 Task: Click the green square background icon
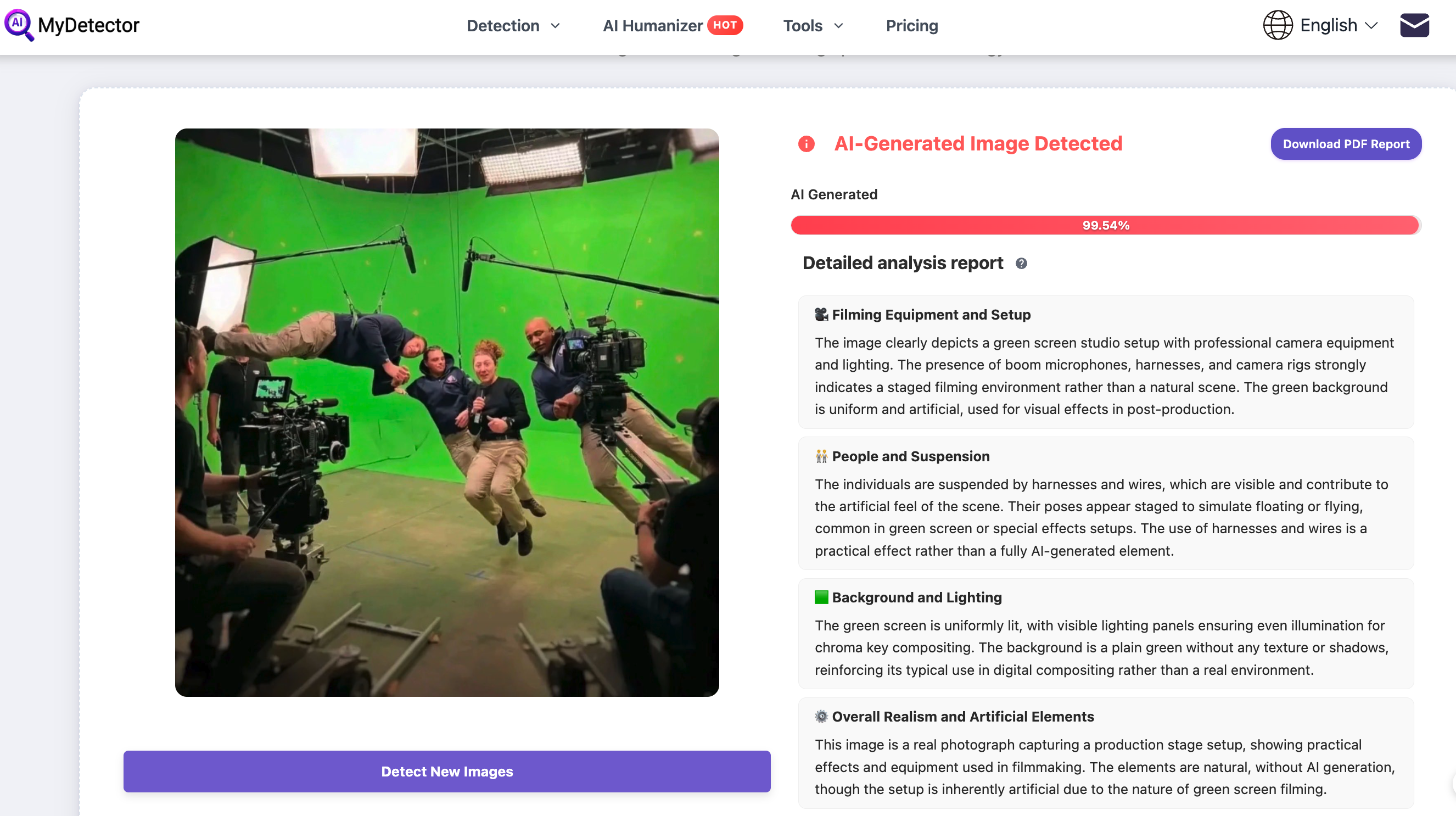tap(821, 597)
